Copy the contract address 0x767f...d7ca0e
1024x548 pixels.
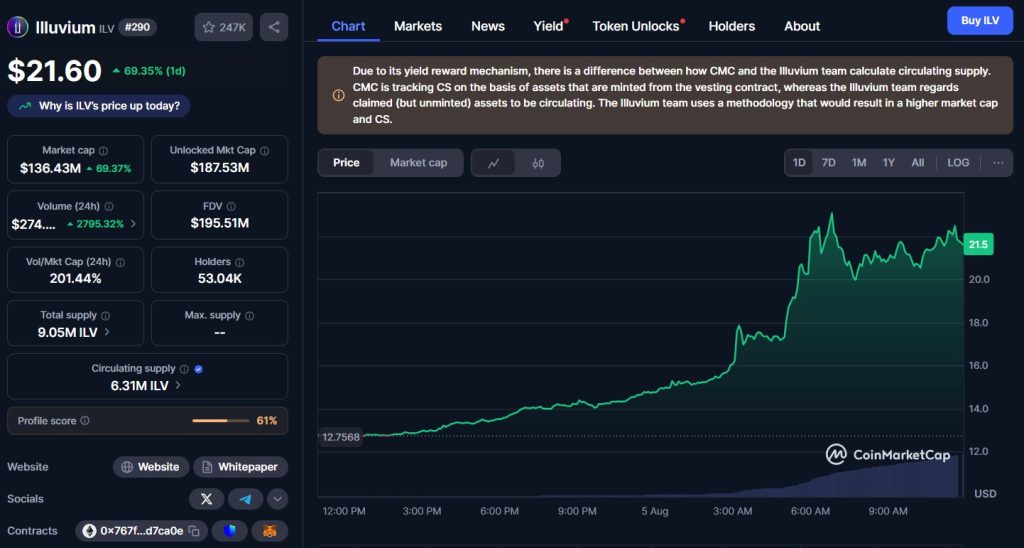pos(194,531)
